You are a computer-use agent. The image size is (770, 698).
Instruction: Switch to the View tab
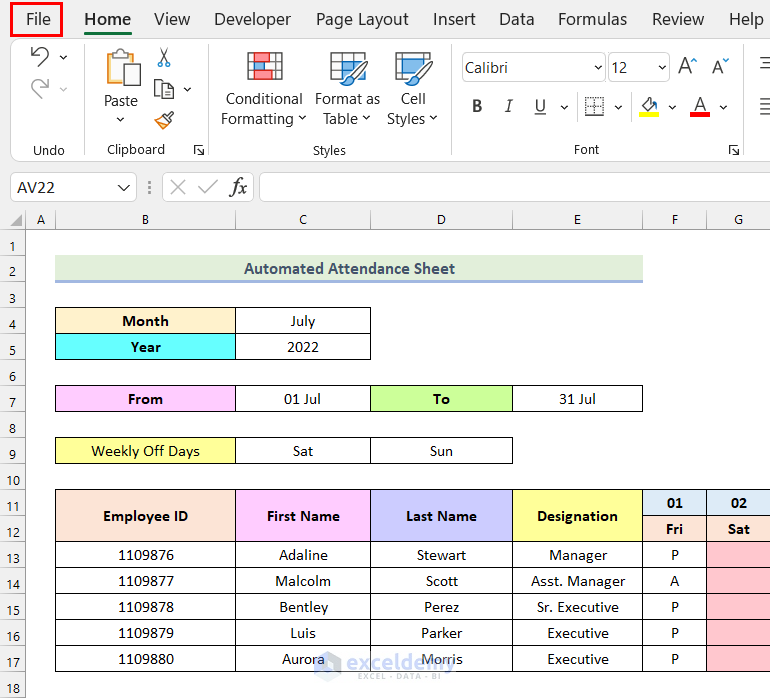[172, 20]
